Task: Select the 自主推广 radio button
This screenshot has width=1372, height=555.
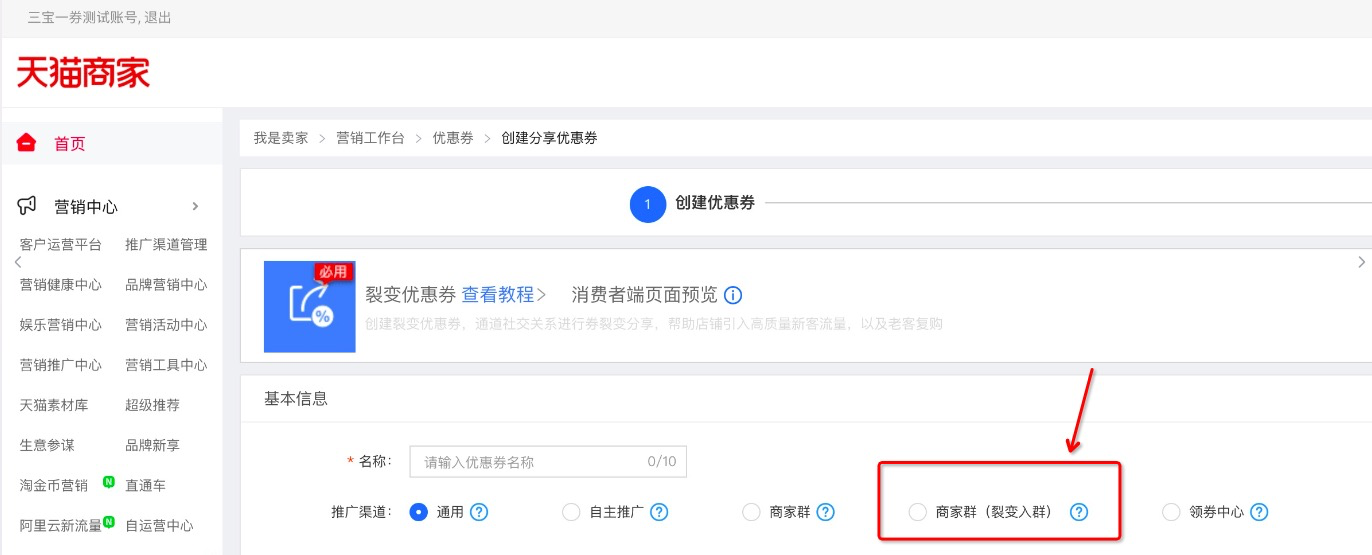Action: [571, 512]
